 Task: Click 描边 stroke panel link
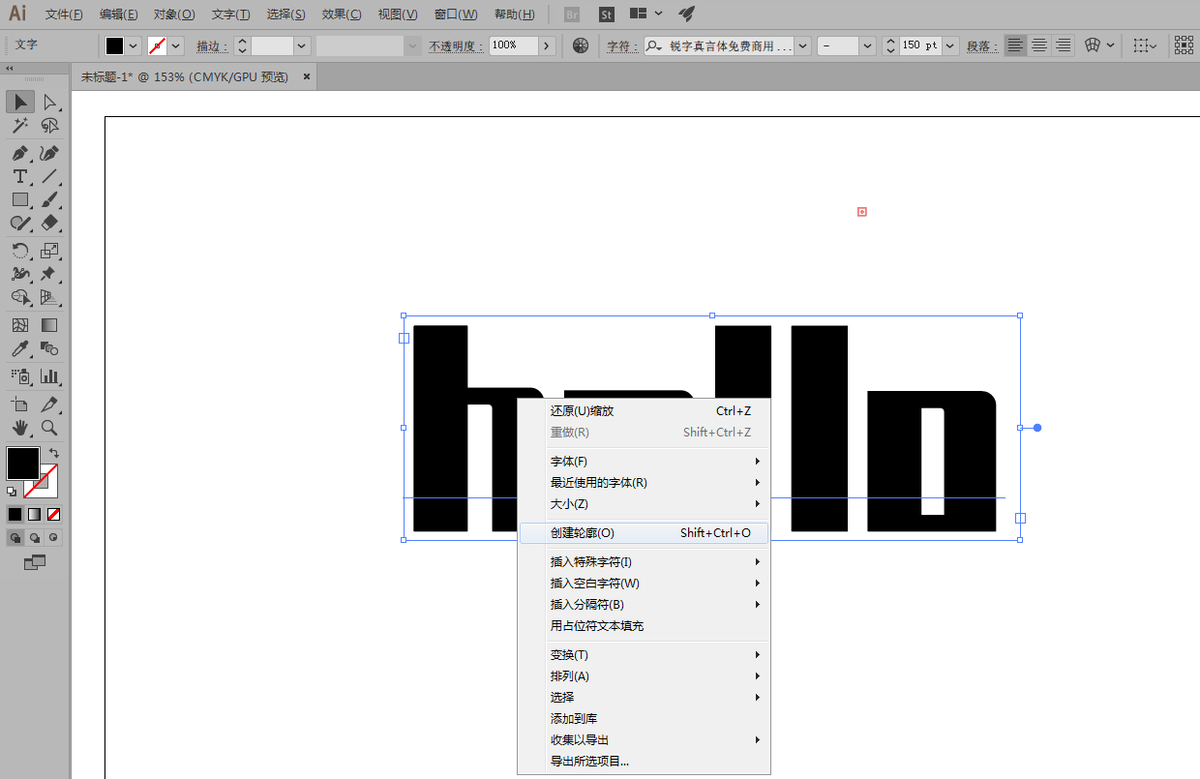click(x=212, y=46)
